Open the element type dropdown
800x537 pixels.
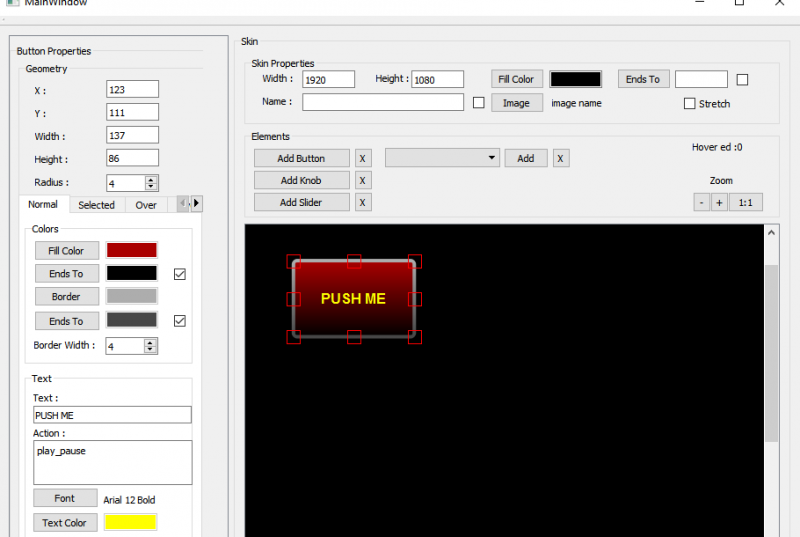442,158
